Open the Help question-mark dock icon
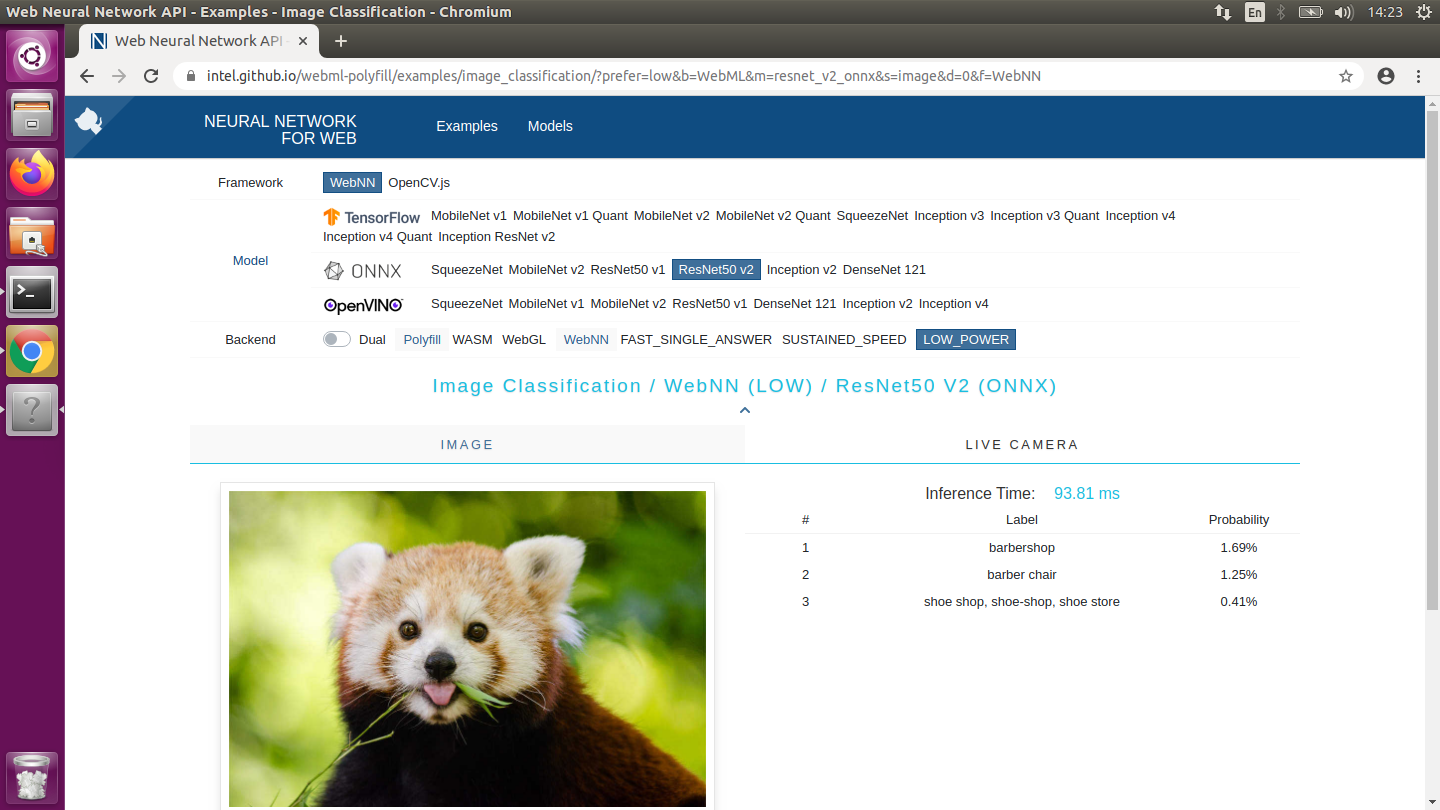Screen dimensions: 1440x810 pyautogui.click(x=32, y=410)
